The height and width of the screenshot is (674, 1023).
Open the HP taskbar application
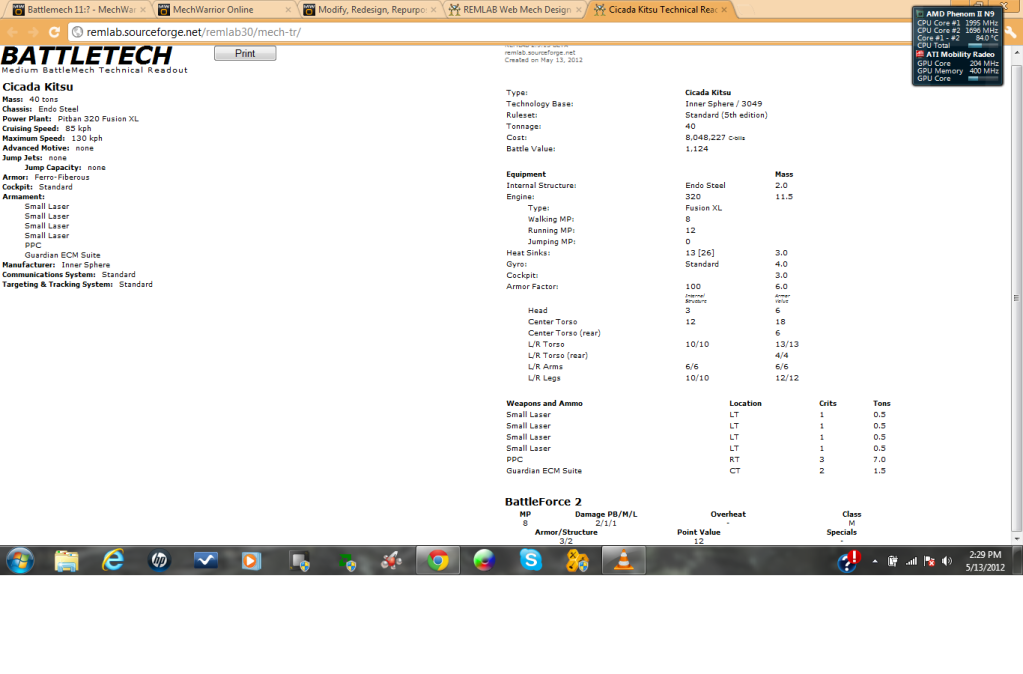[159, 560]
